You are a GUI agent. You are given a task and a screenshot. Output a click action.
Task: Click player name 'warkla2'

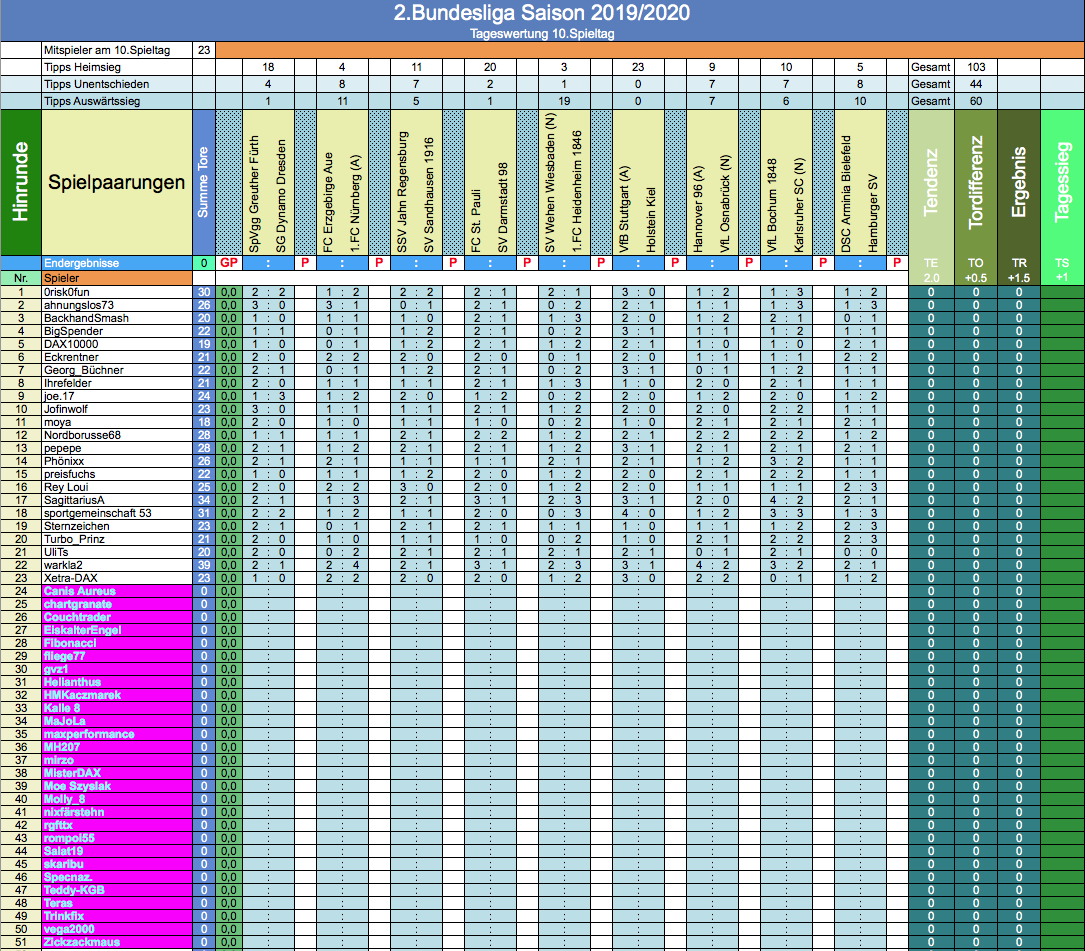(63, 565)
